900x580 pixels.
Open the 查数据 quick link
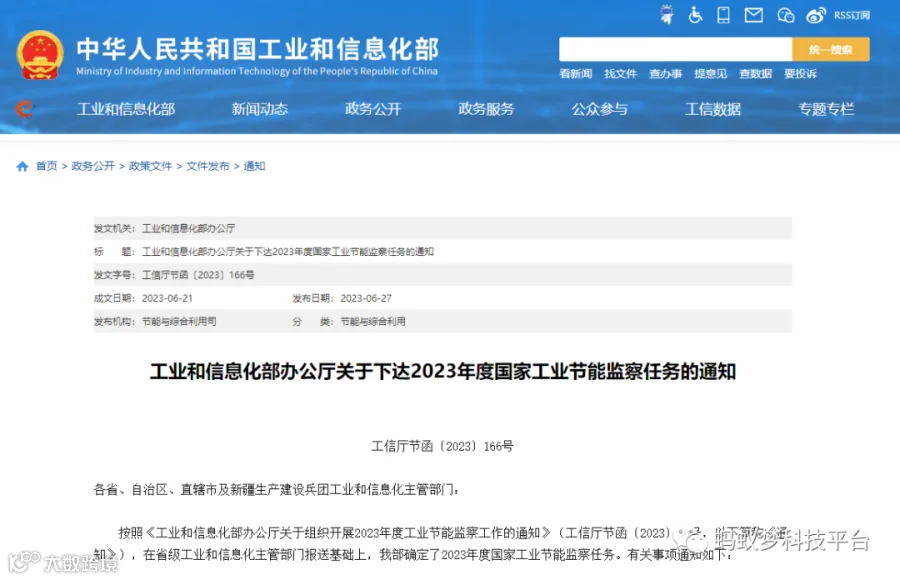[x=755, y=74]
